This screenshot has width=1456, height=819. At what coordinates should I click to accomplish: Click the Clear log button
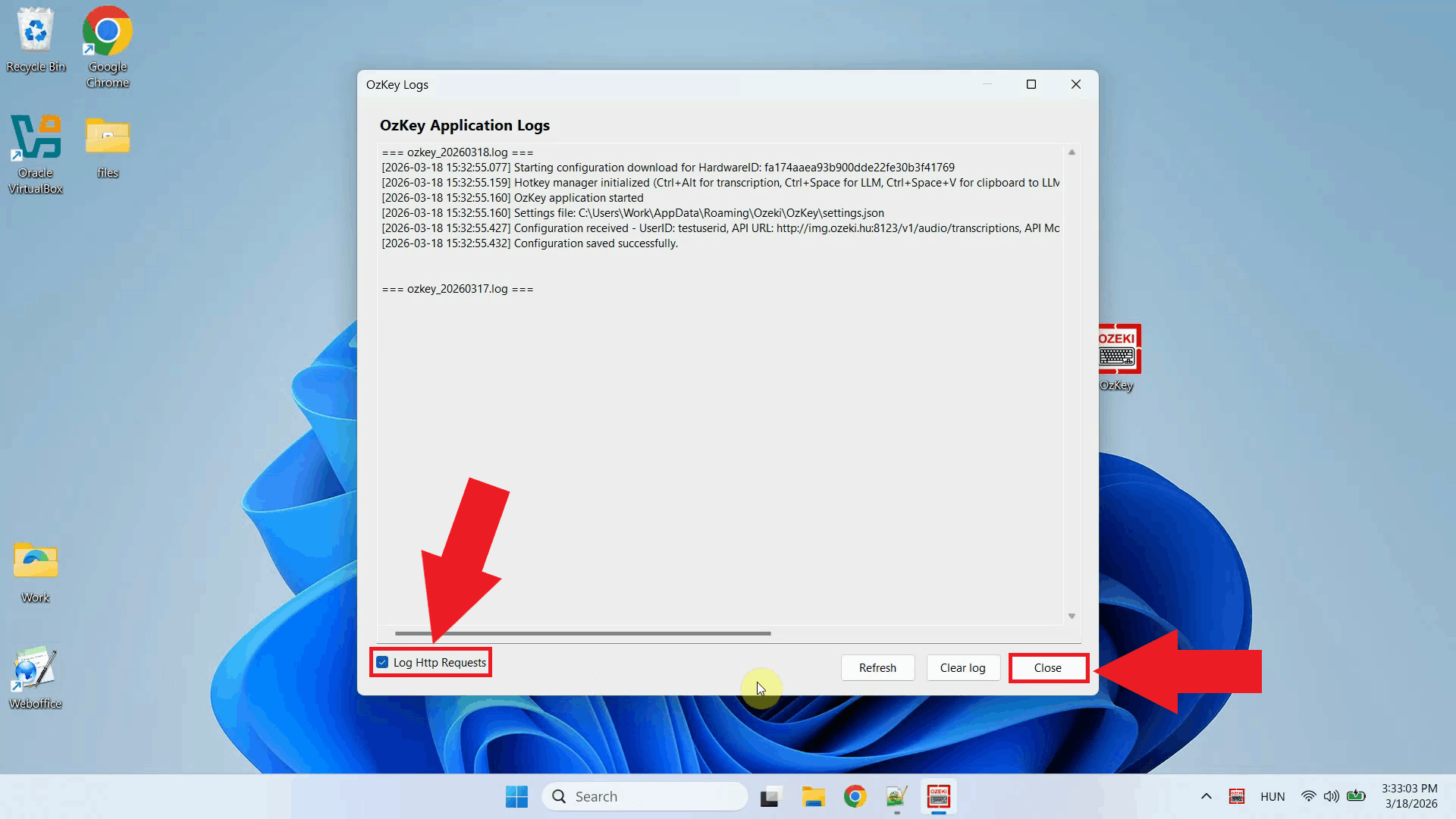click(962, 667)
